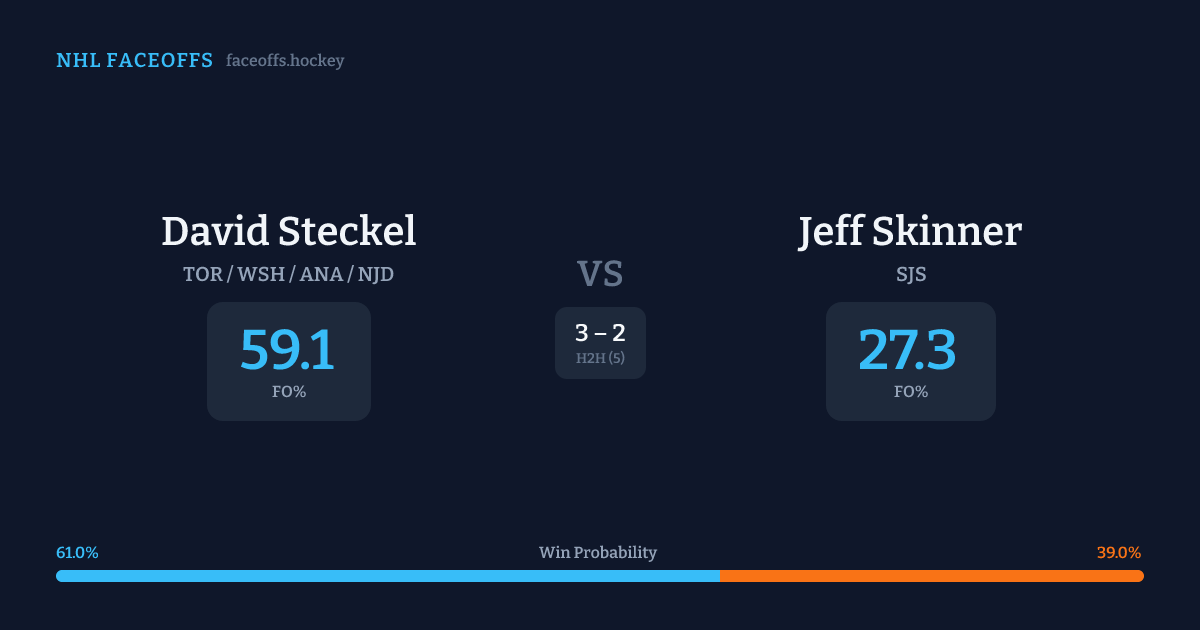Select the Jeff Skinner player name
Viewport: 1200px width, 630px height.
(x=910, y=231)
